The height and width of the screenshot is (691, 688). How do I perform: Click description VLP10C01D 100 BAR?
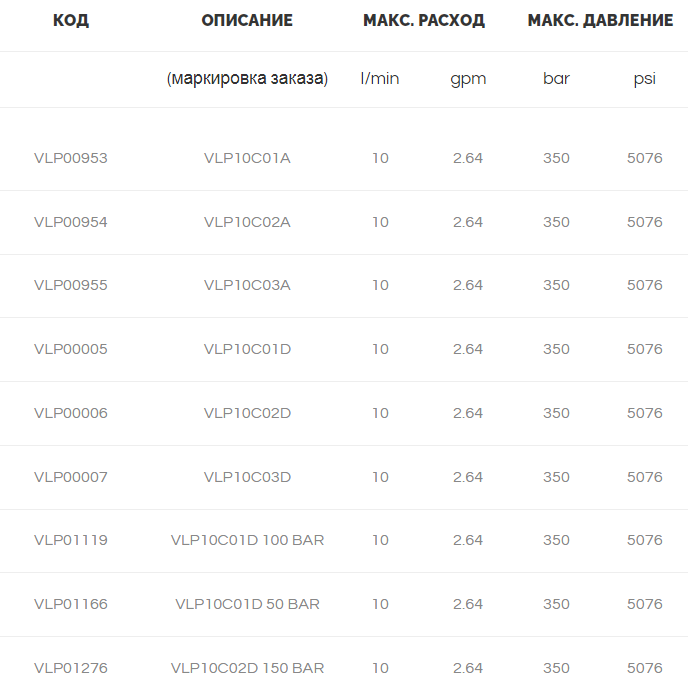pos(247,540)
